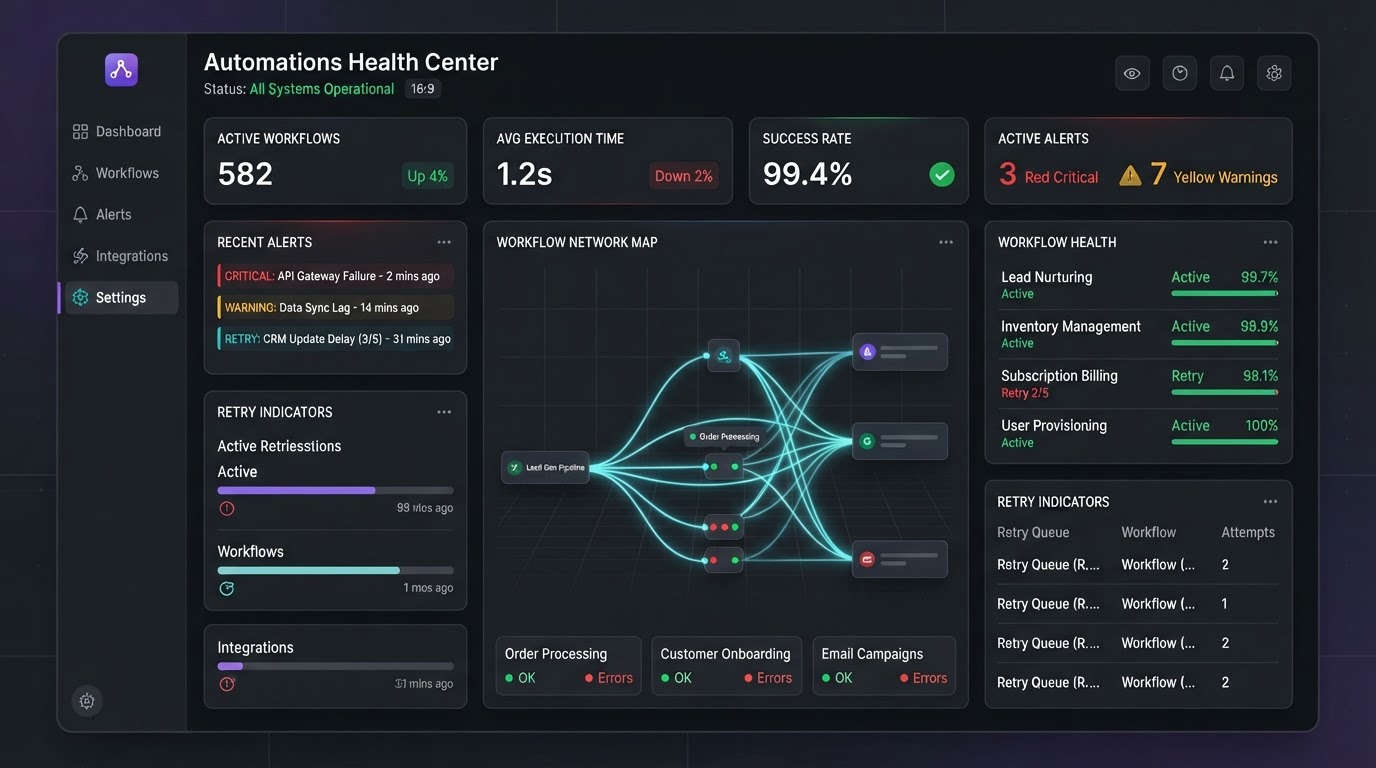Click the purple app logo icon

tap(121, 70)
